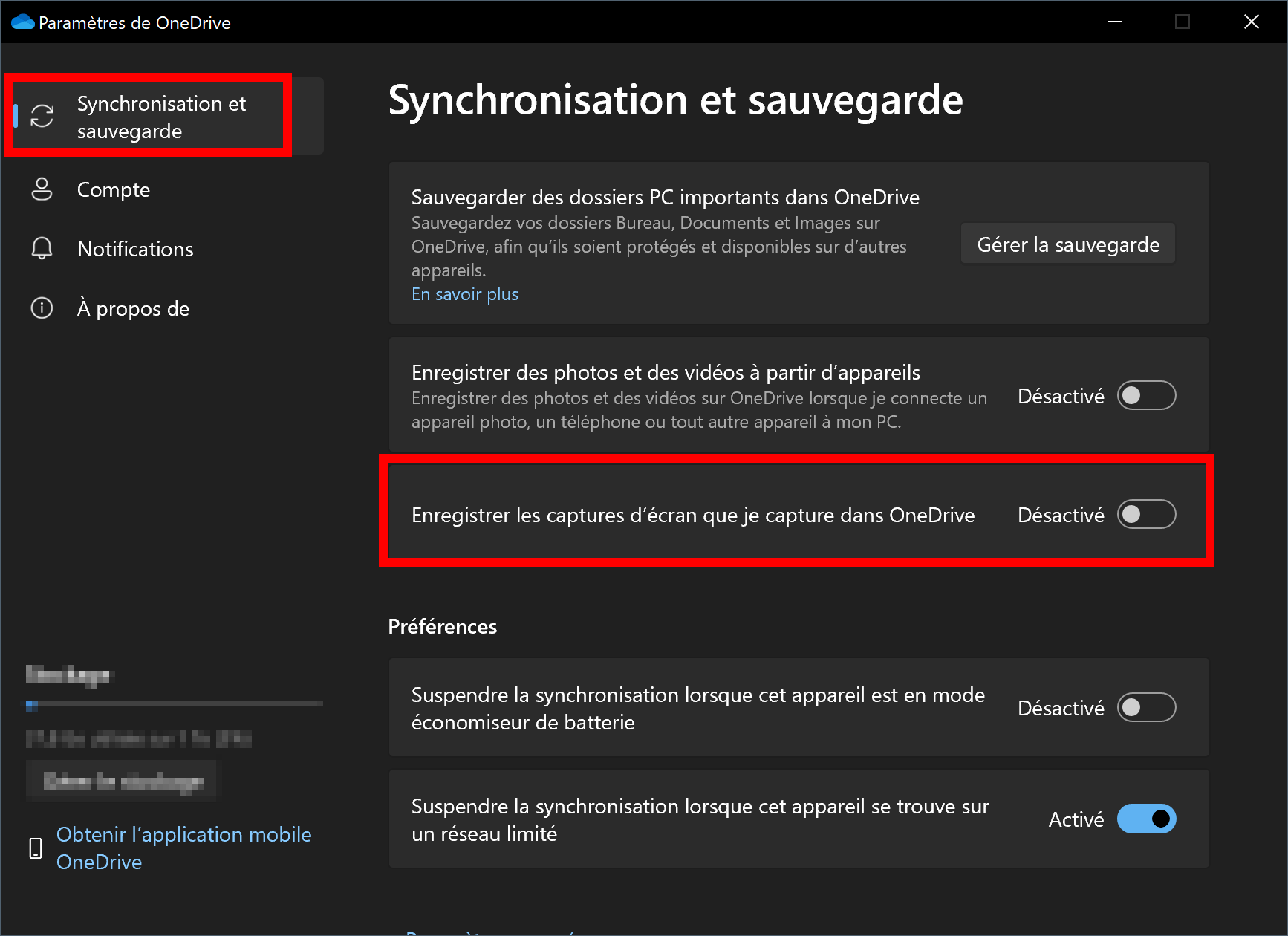Click the Compte person icon
The image size is (1288, 936).
42,189
